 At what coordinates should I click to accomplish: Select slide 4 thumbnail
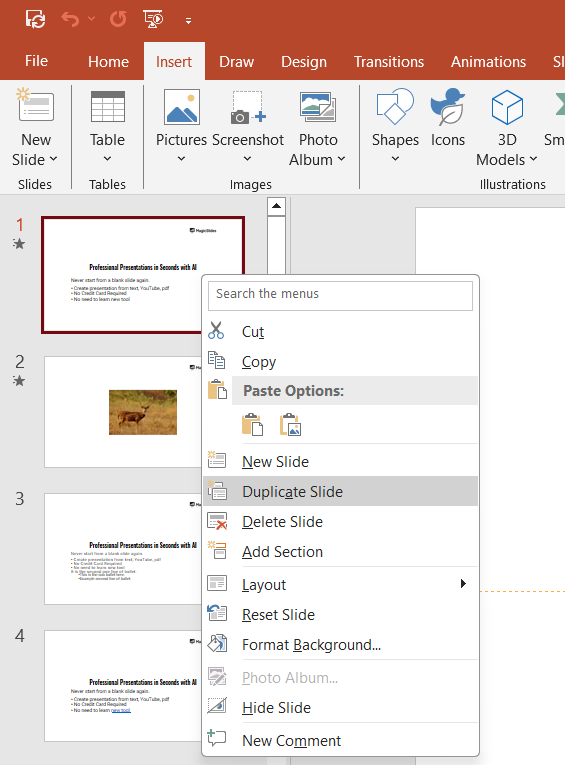(122, 686)
